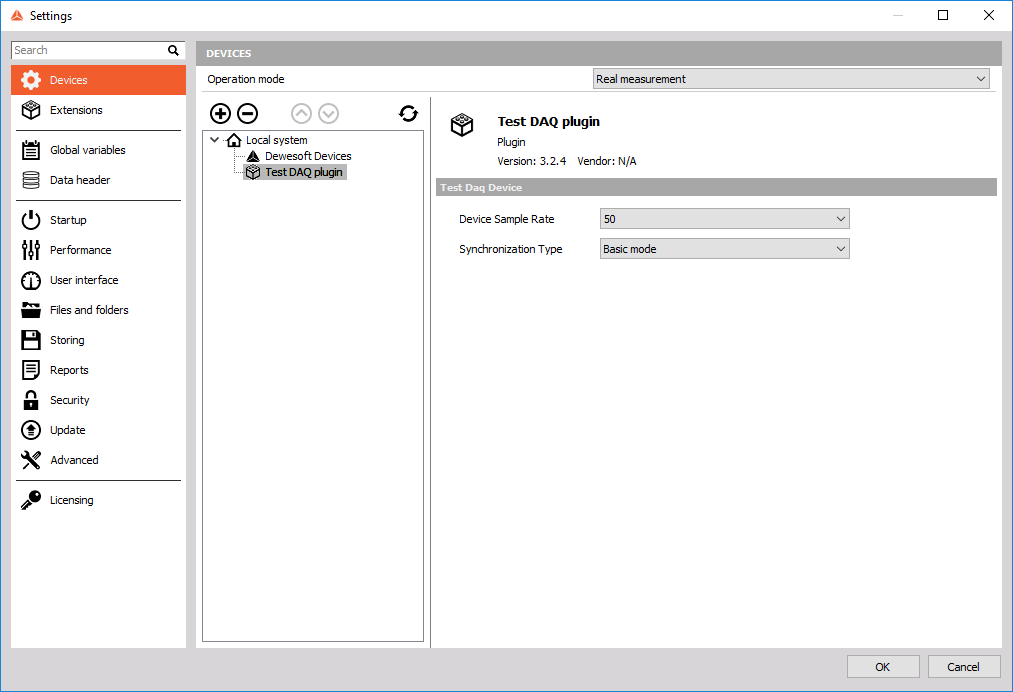This screenshot has width=1013, height=692.
Task: Close the Settings window
Action: 988,15
